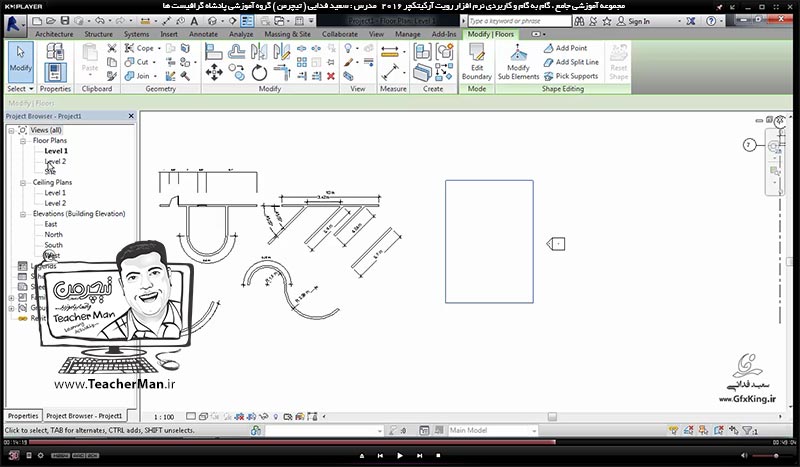Click the Save icon in quick access toolbar
The height and width of the screenshot is (467, 800).
(65, 21)
